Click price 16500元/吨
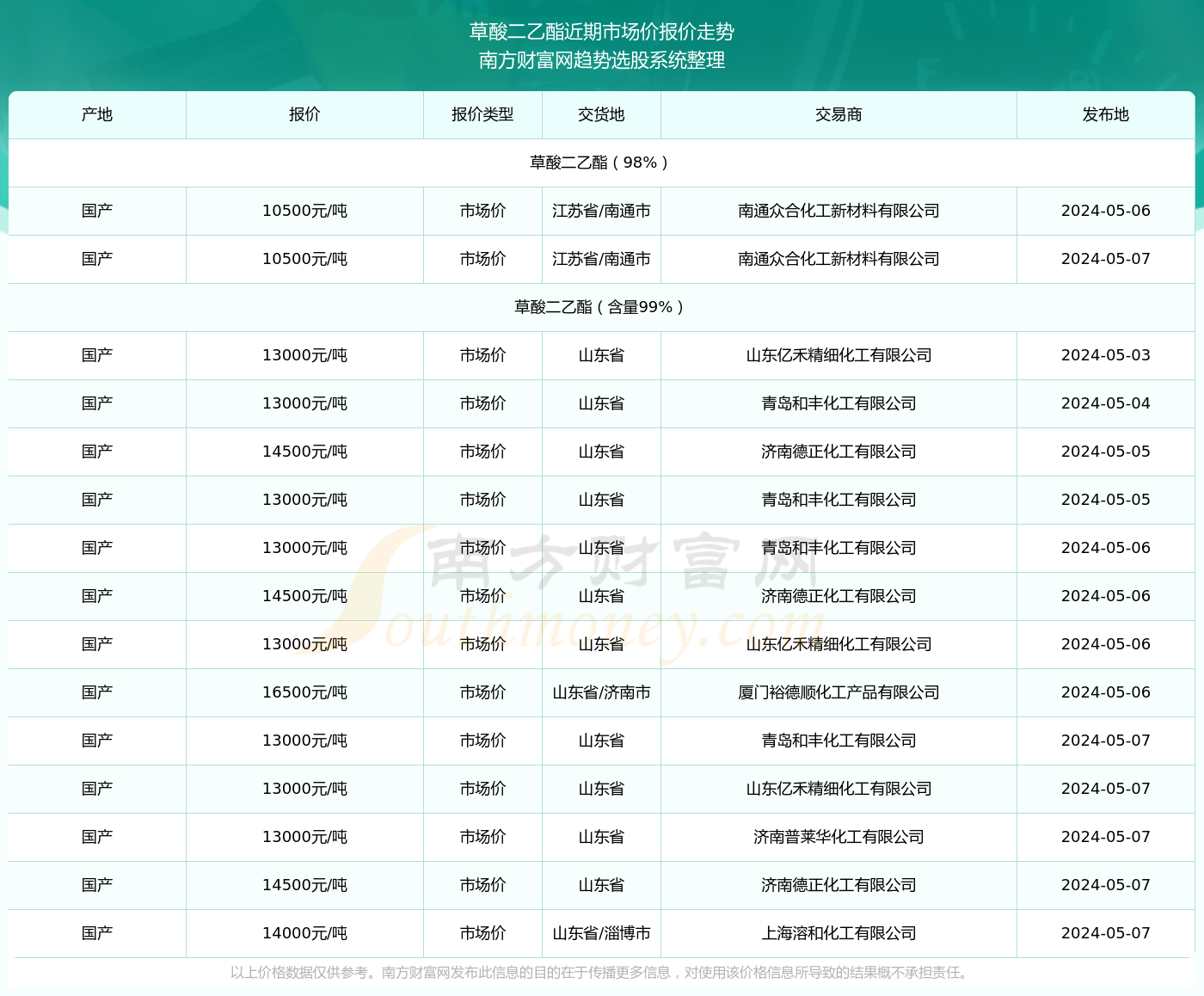 pos(304,692)
